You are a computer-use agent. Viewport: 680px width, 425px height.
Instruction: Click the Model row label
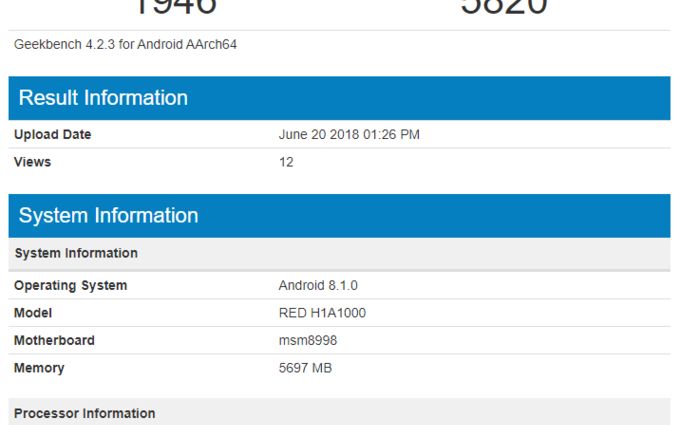click(33, 313)
